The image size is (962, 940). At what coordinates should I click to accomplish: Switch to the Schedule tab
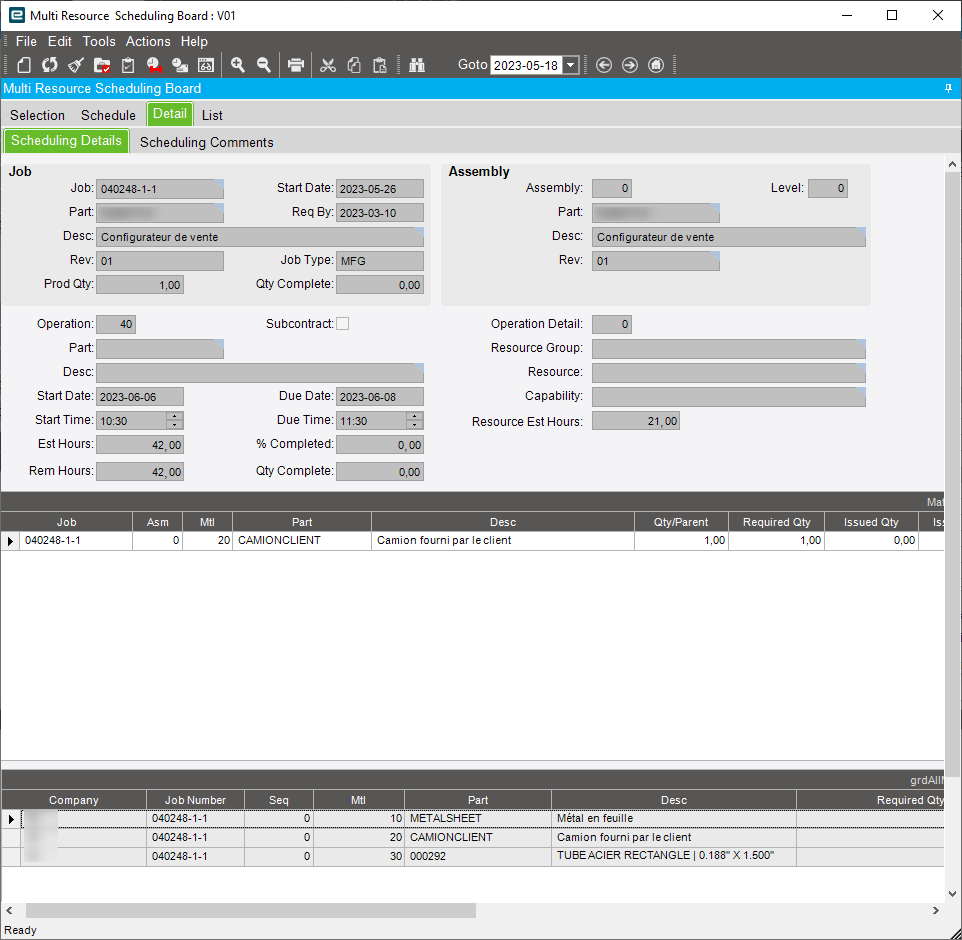tap(109, 115)
